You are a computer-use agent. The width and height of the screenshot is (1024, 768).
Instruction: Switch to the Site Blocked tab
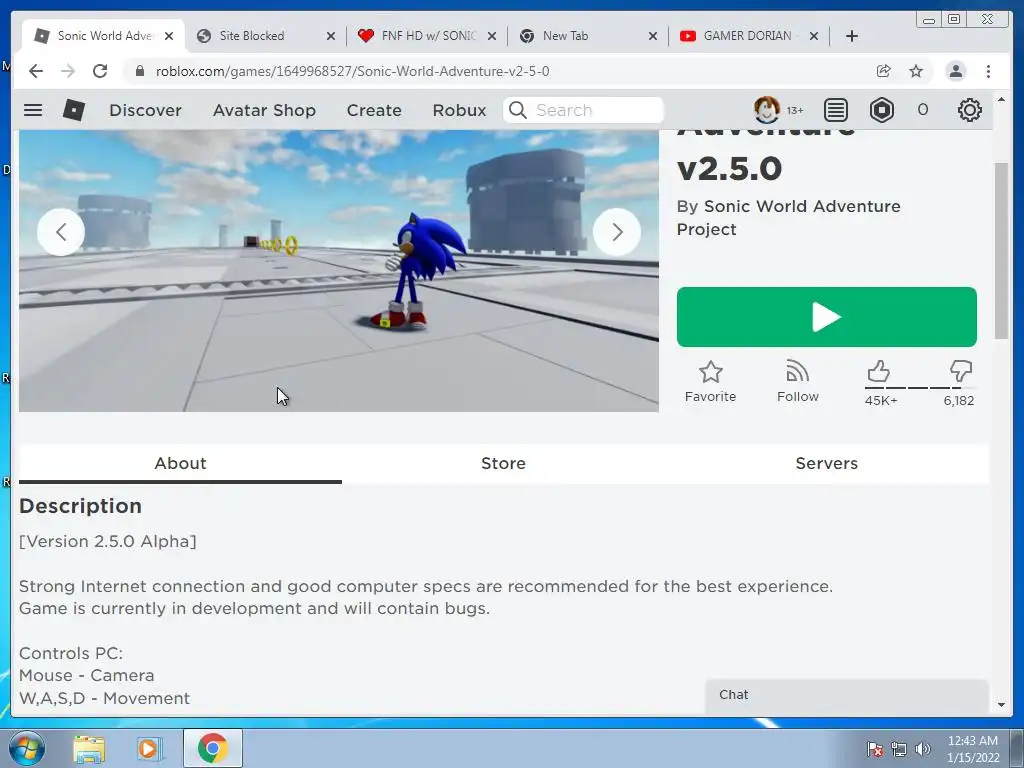261,36
